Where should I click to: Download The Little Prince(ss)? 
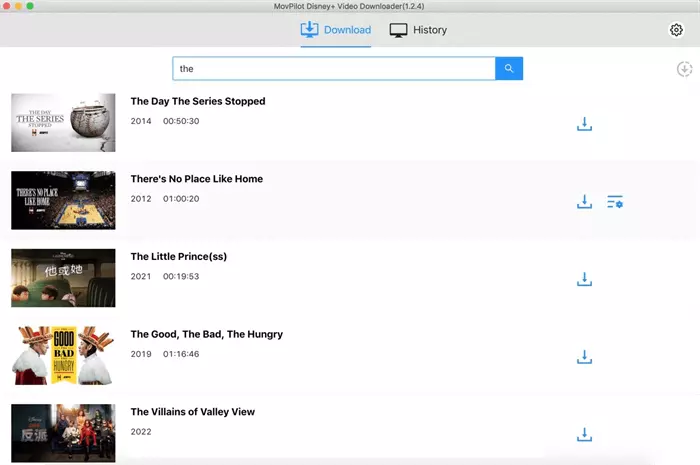[x=585, y=279]
